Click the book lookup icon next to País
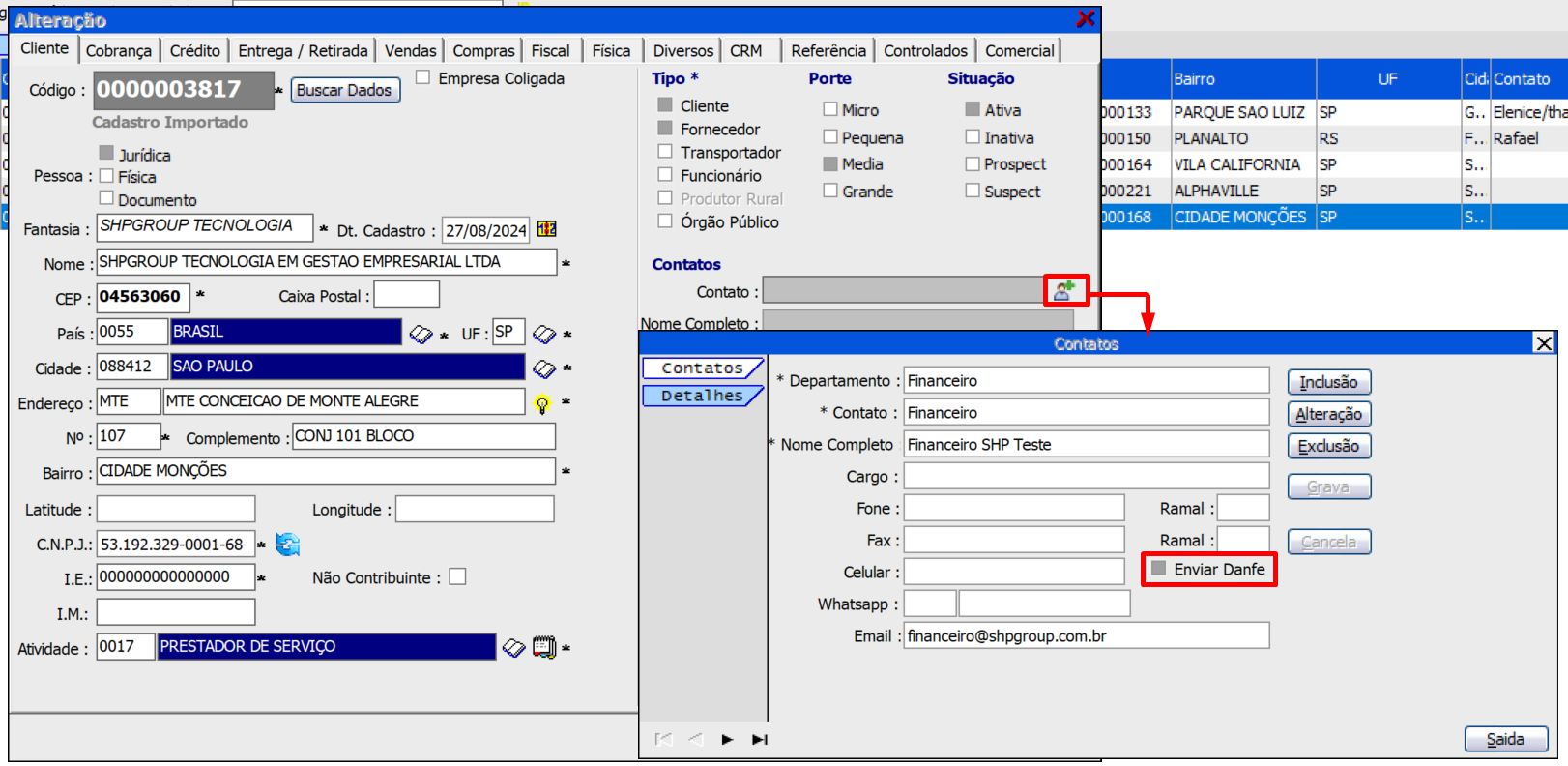Image resolution: width=1568 pixels, height=766 pixels. (x=421, y=334)
